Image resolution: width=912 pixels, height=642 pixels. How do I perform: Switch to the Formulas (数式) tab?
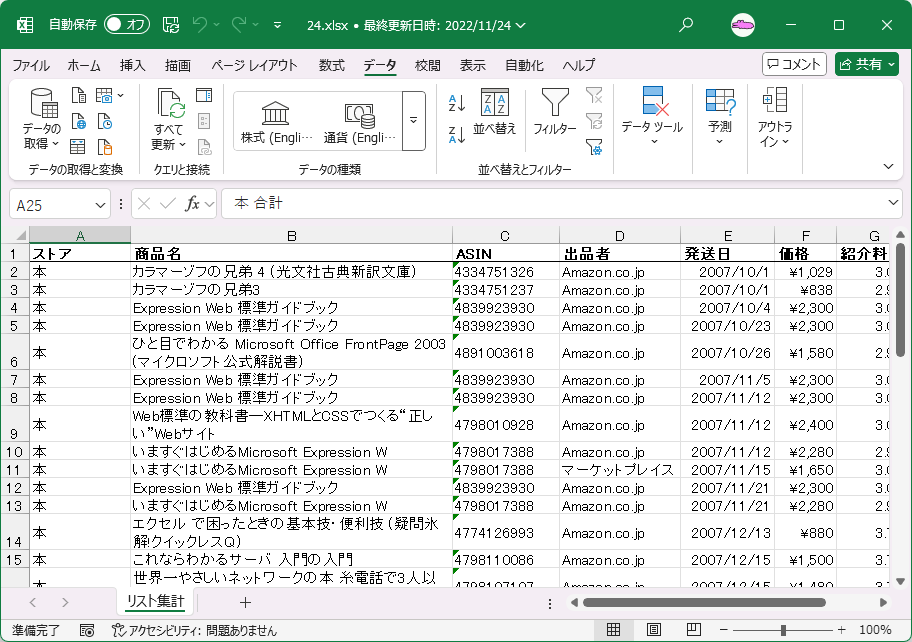pos(332,65)
